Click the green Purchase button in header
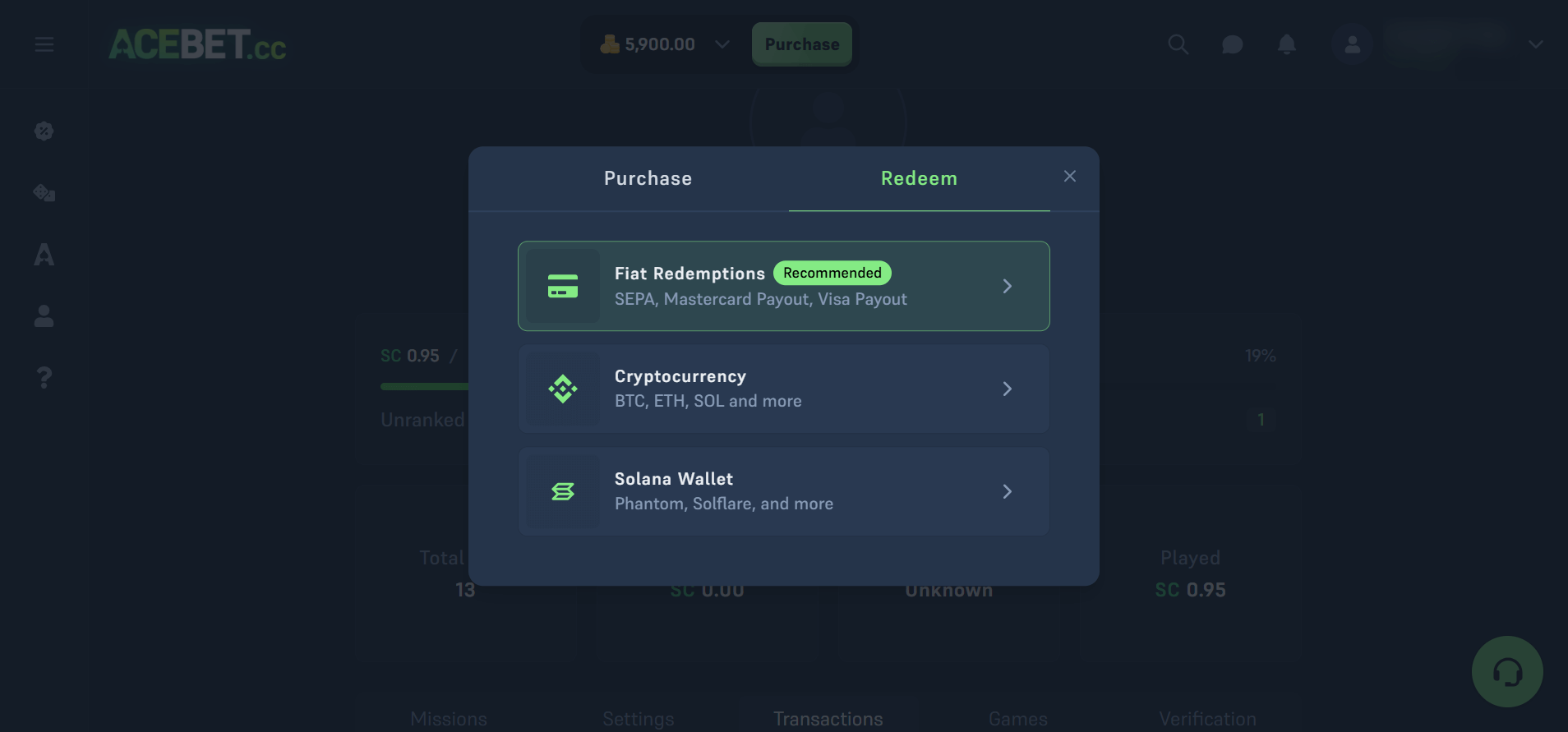 [801, 44]
